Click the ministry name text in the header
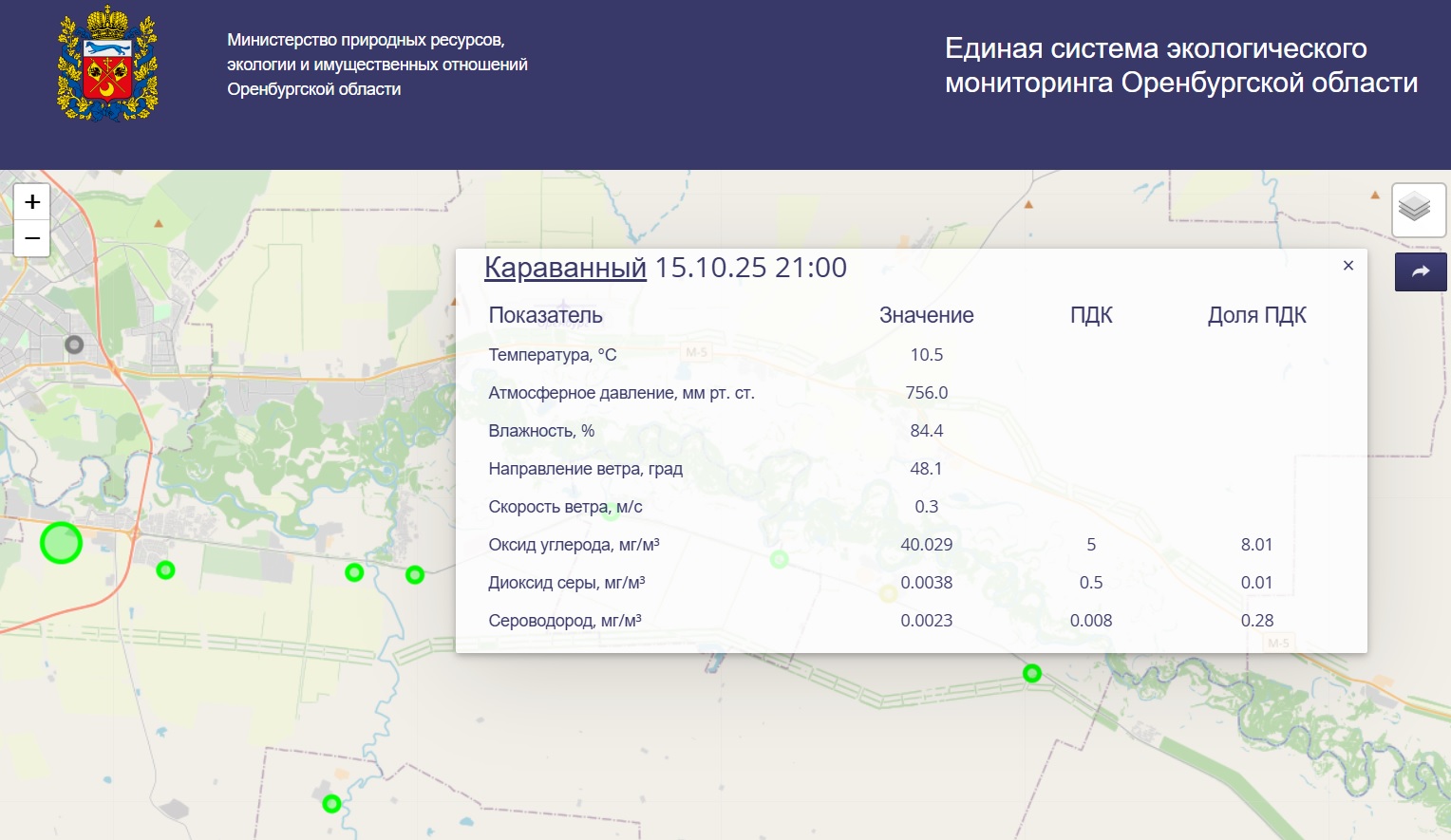The width and height of the screenshot is (1451, 840). pyautogui.click(x=376, y=65)
